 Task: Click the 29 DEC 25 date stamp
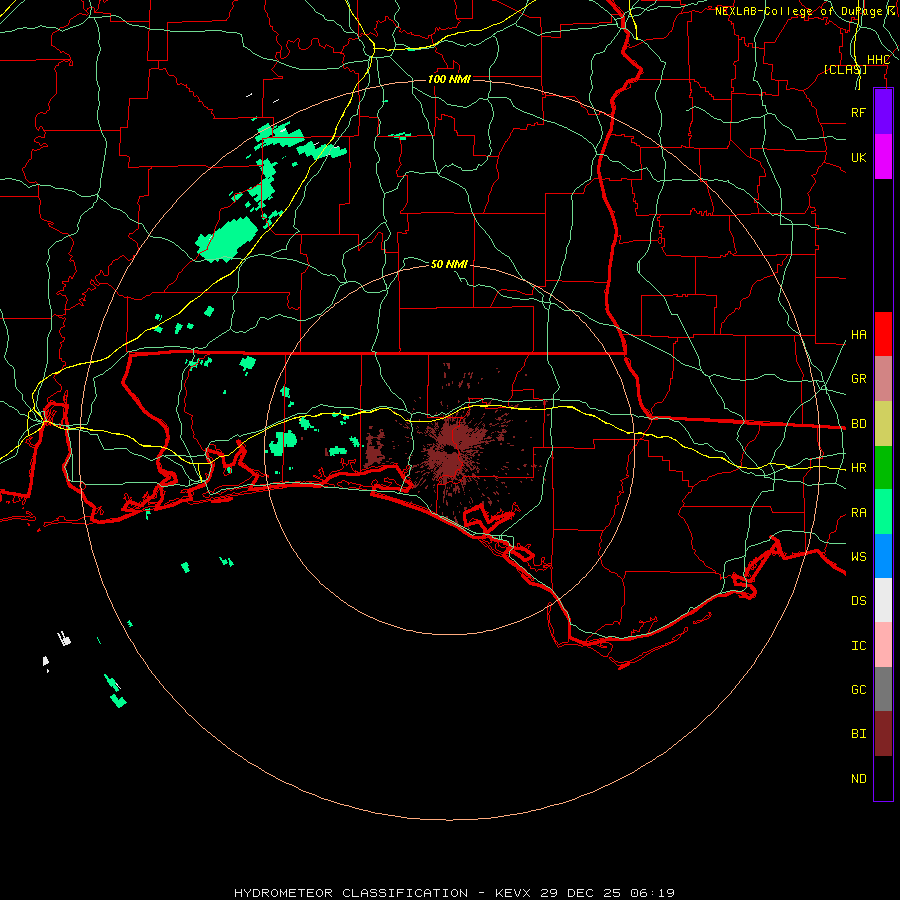coord(580,893)
